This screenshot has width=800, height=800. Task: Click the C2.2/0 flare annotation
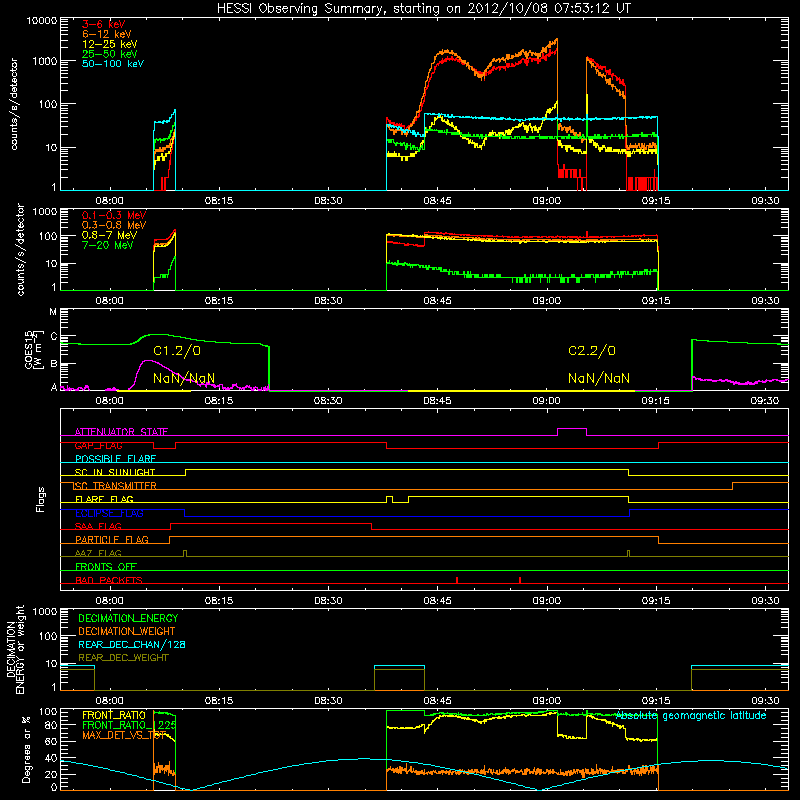tap(592, 351)
